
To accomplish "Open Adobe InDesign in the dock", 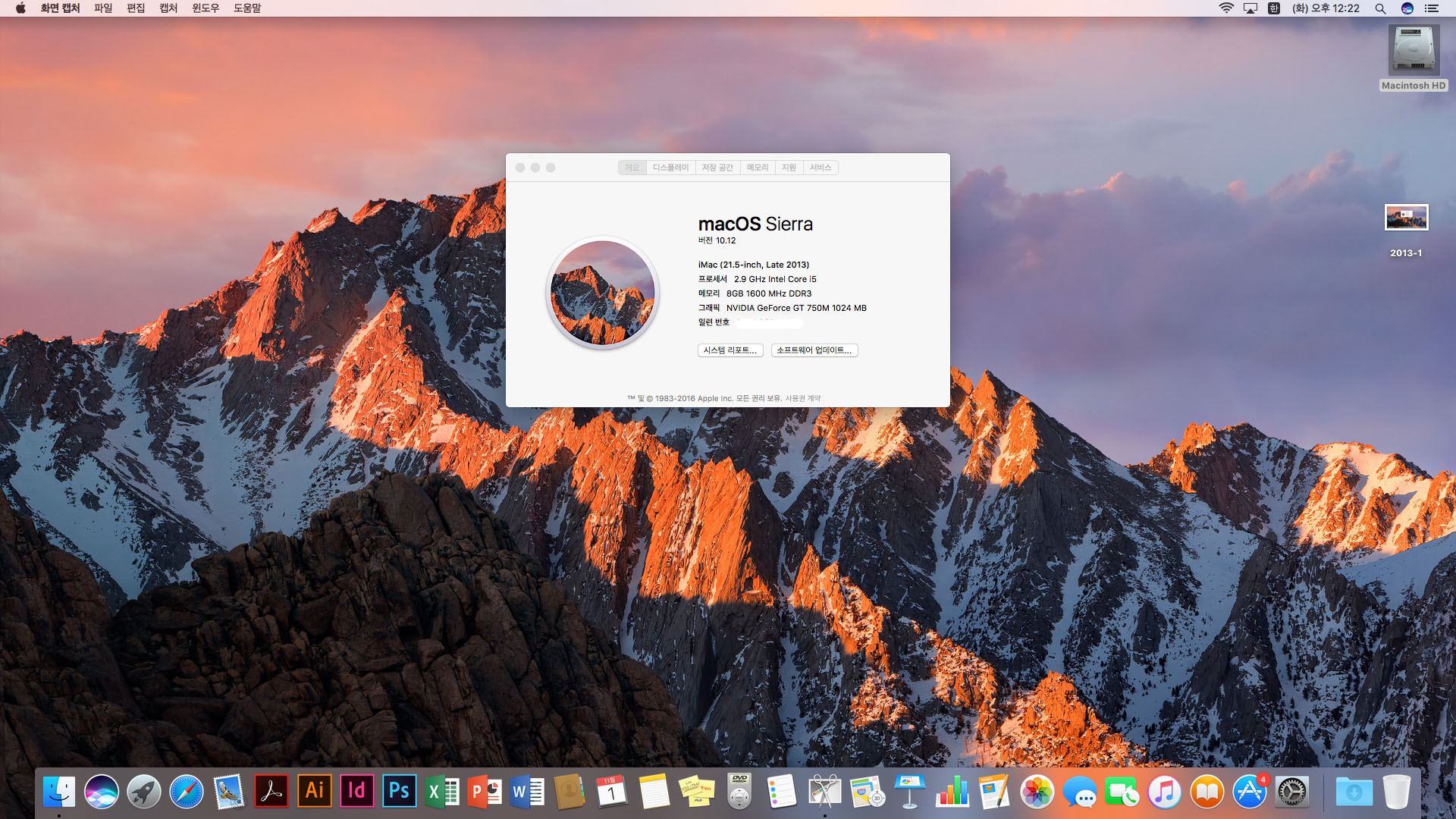I will tap(356, 791).
